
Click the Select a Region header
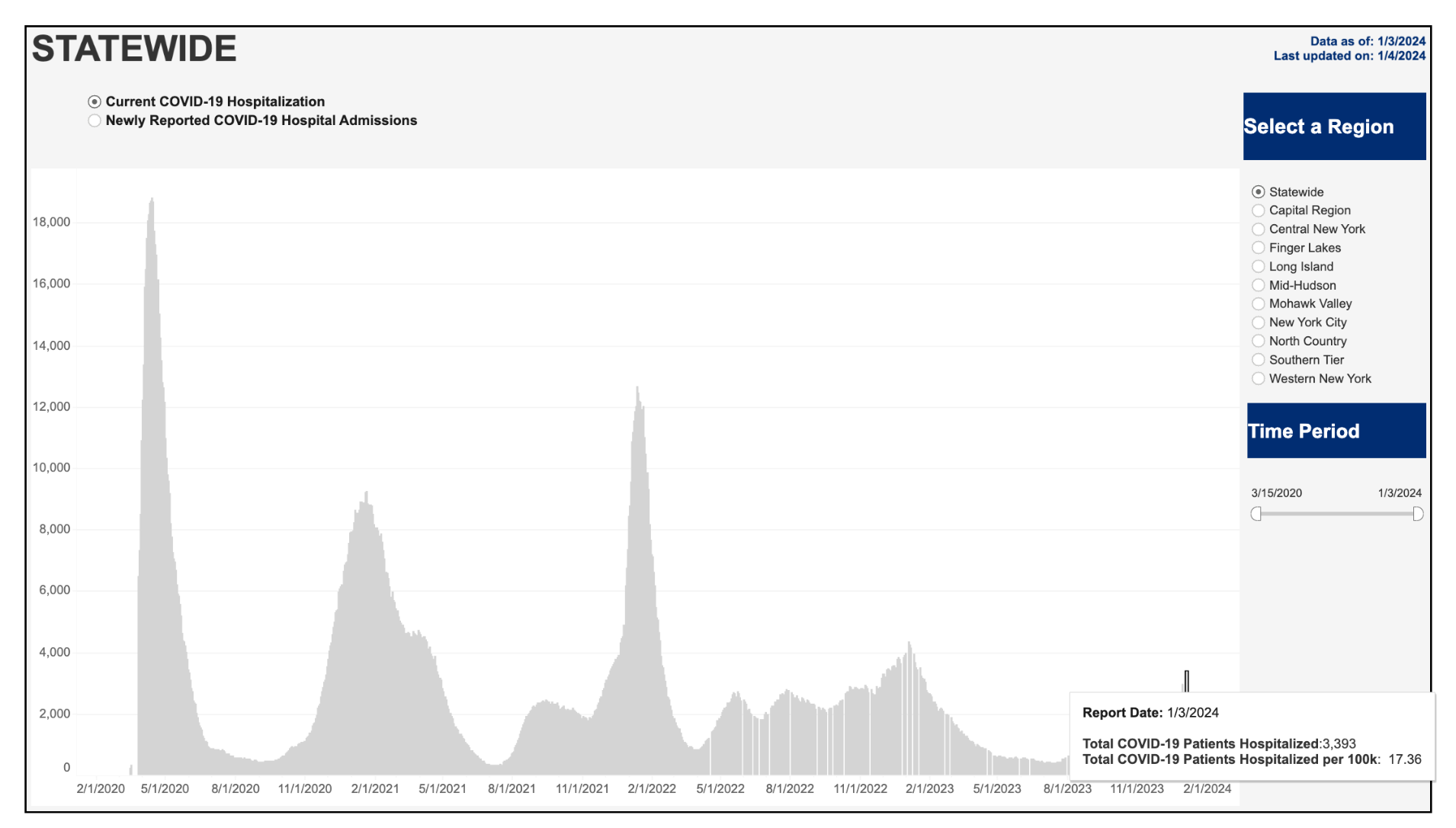1334,127
